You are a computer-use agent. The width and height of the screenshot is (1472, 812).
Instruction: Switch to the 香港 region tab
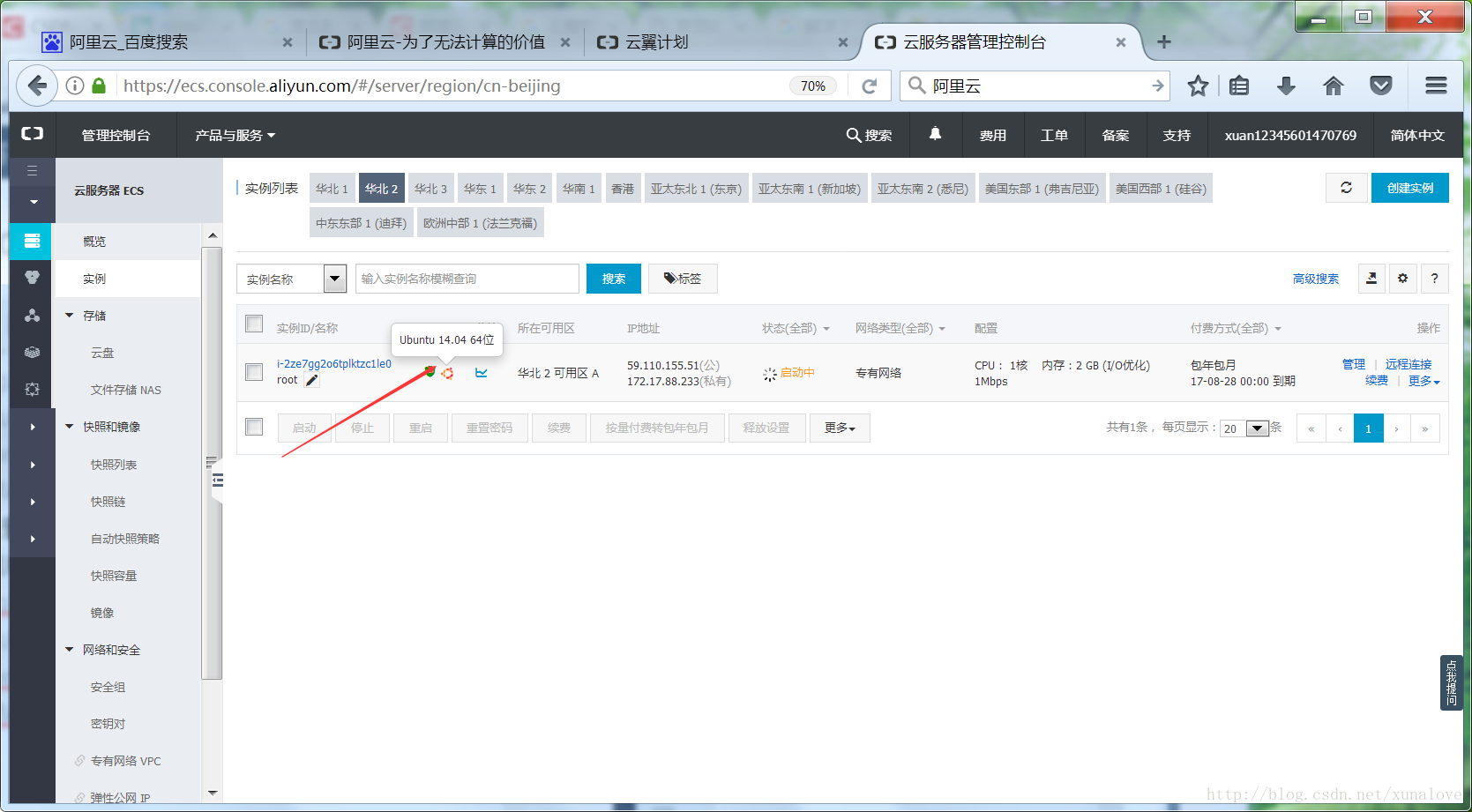tap(623, 189)
